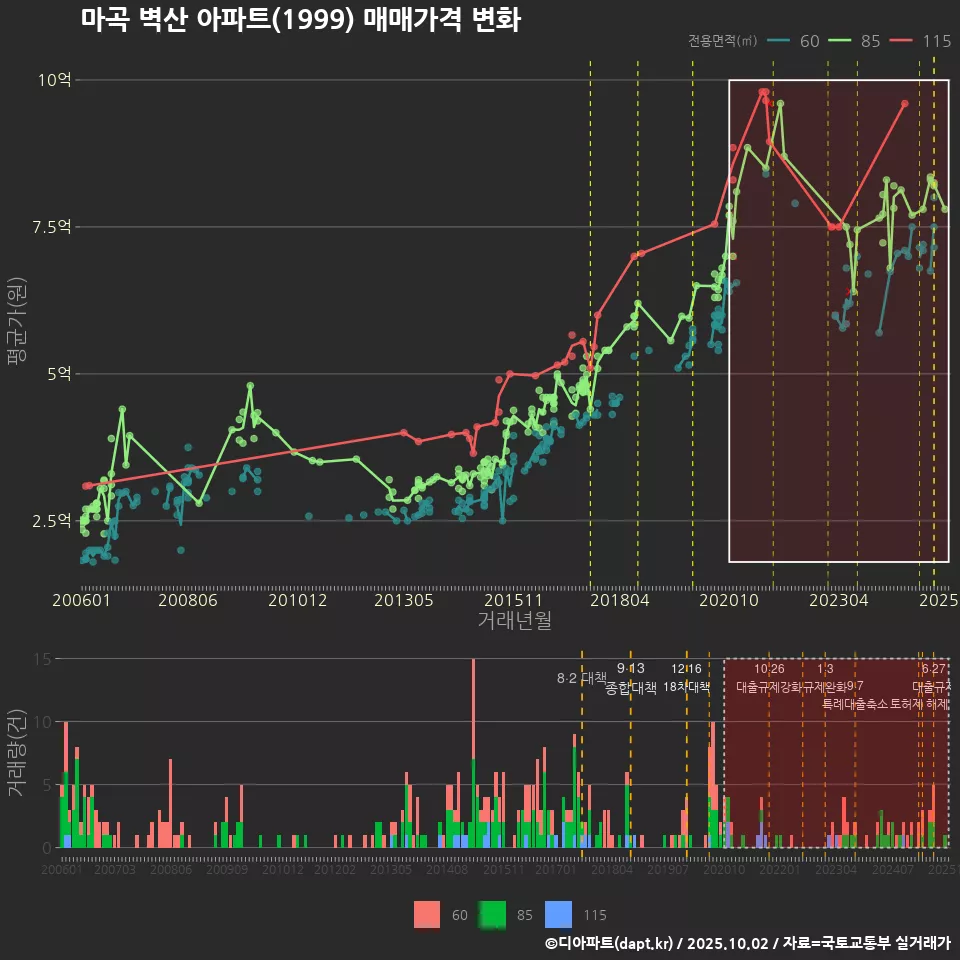Select the 9·13 종합대책 policy annotation
This screenshot has height=960, width=960.
[631, 679]
